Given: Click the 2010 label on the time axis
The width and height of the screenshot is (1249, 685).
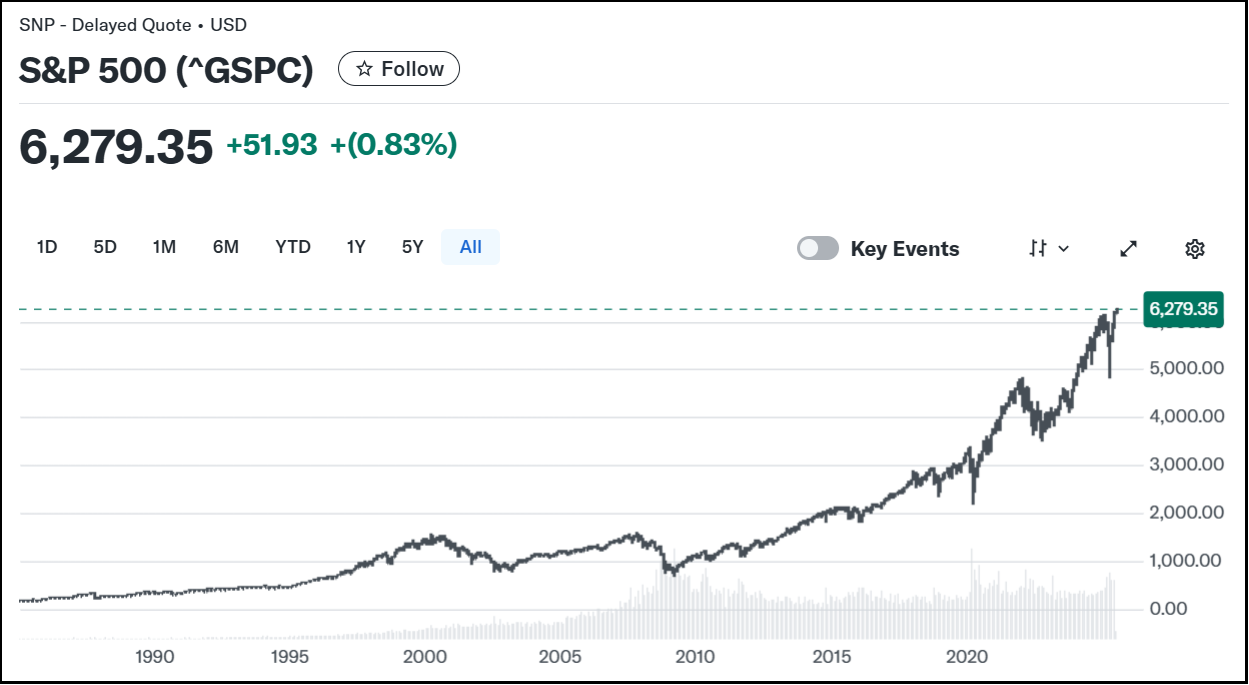Looking at the screenshot, I should (695, 657).
